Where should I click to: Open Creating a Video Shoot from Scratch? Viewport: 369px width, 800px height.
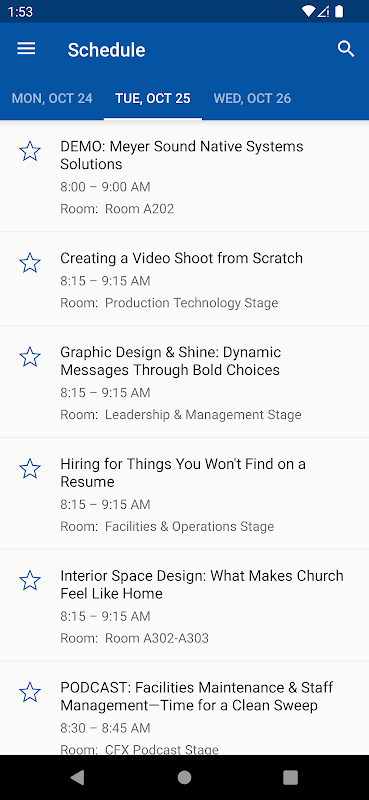point(184,279)
